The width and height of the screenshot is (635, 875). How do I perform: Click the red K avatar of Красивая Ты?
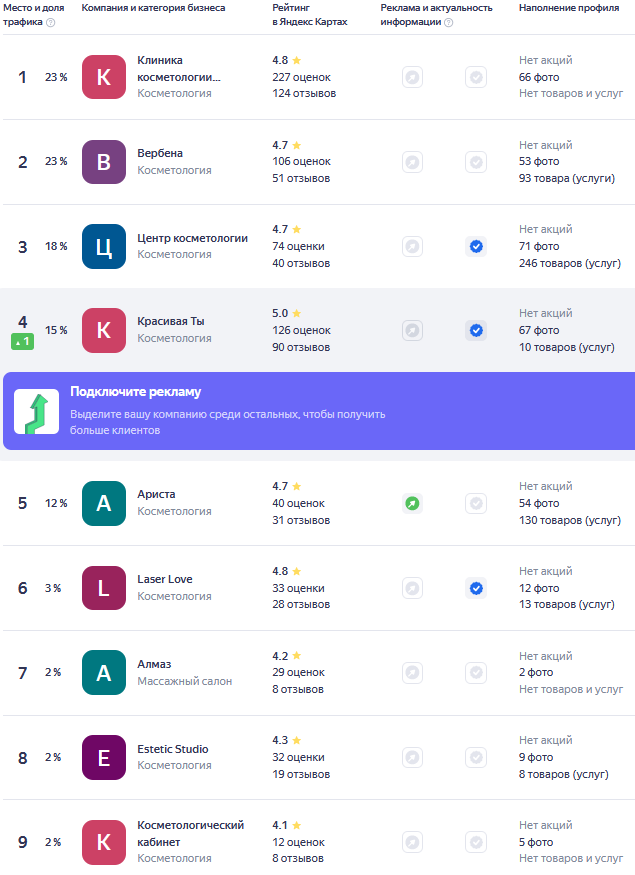click(104, 330)
